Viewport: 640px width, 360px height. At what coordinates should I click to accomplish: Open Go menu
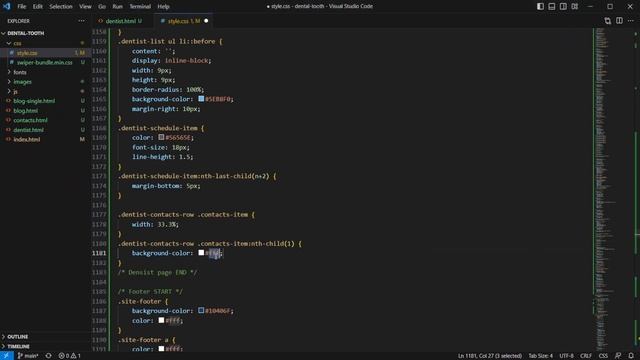click(102, 6)
